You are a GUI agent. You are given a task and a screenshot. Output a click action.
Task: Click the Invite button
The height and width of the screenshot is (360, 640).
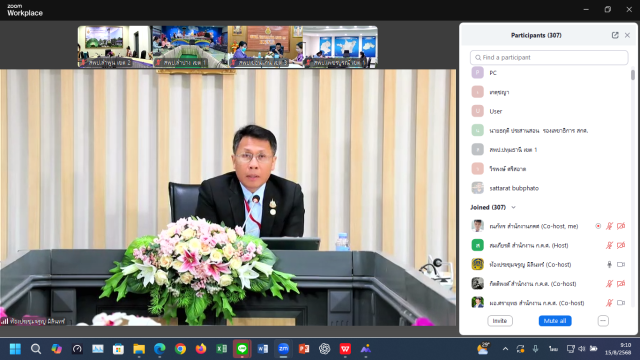point(500,321)
